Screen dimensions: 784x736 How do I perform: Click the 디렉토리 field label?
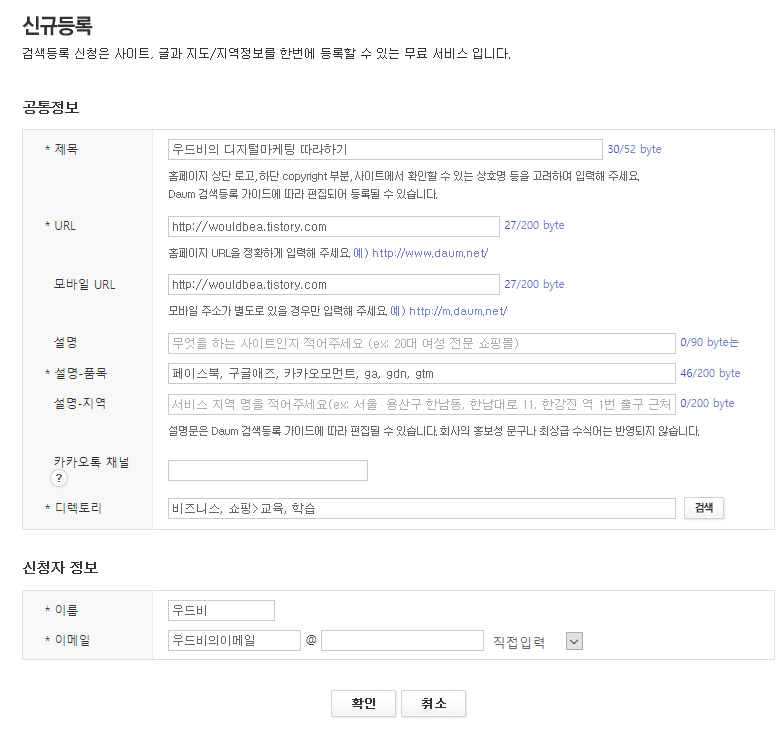[x=78, y=508]
